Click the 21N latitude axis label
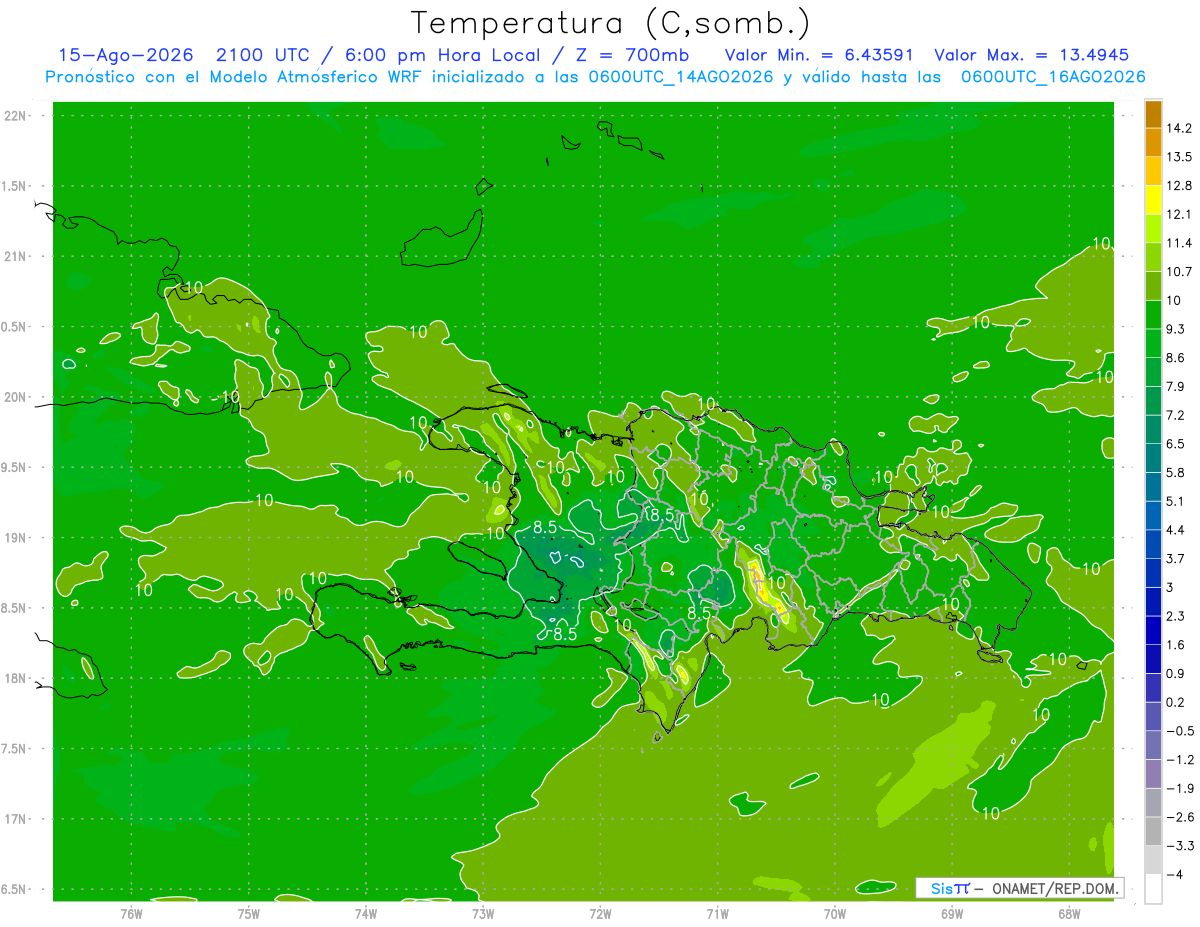Image resolution: width=1200 pixels, height=927 pixels. coord(16,256)
